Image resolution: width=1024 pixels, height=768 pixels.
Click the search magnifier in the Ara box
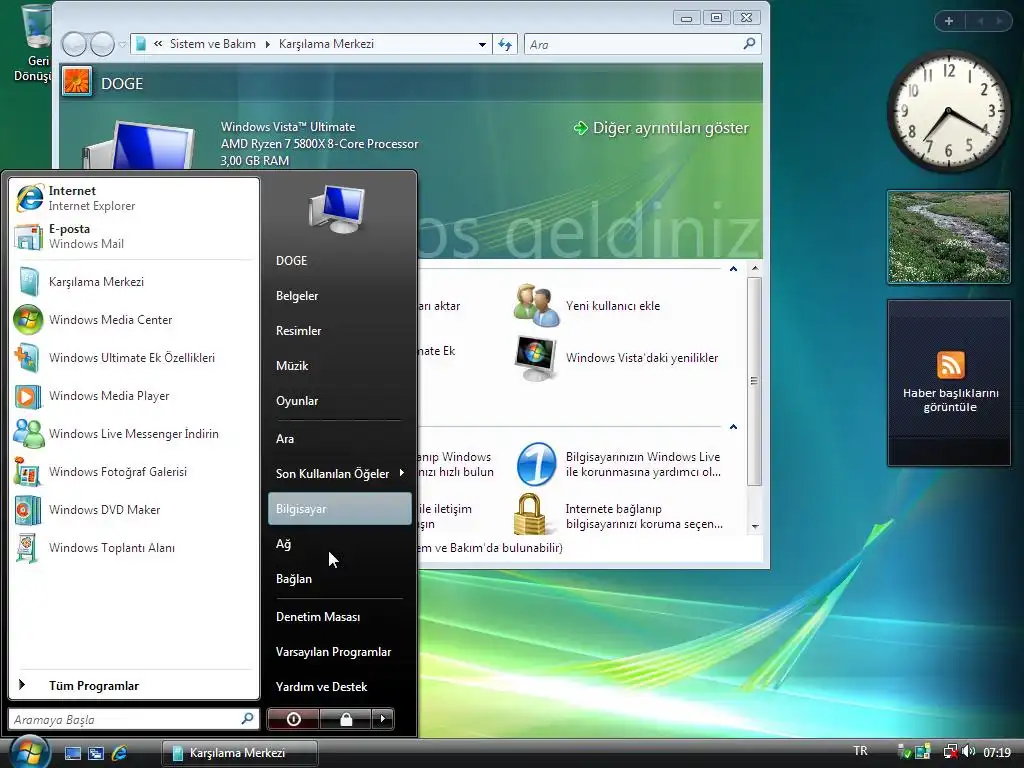[749, 44]
